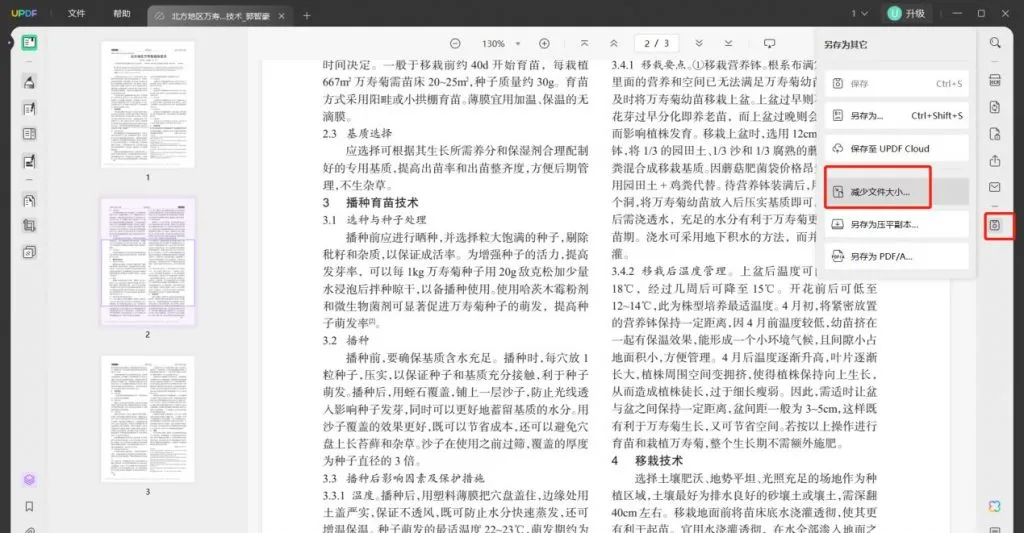Choose 保存 in the save panel
The height and width of the screenshot is (533, 1024).
click(896, 84)
